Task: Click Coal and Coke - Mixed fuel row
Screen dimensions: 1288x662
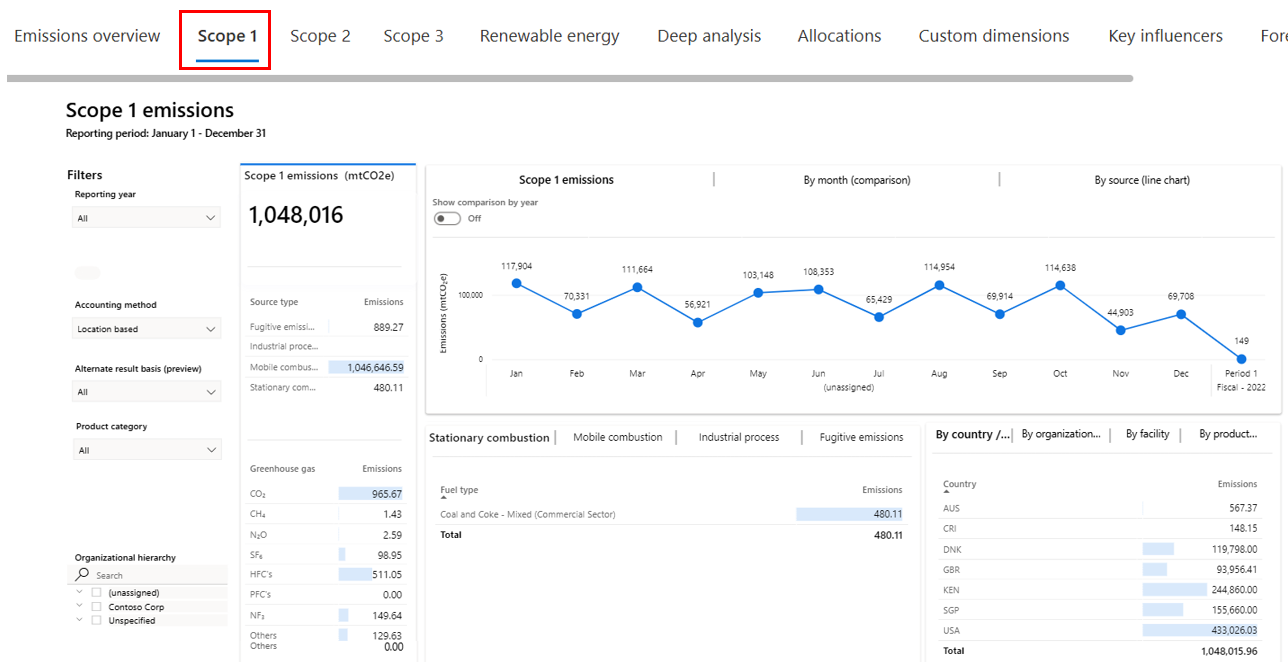Action: click(x=671, y=514)
